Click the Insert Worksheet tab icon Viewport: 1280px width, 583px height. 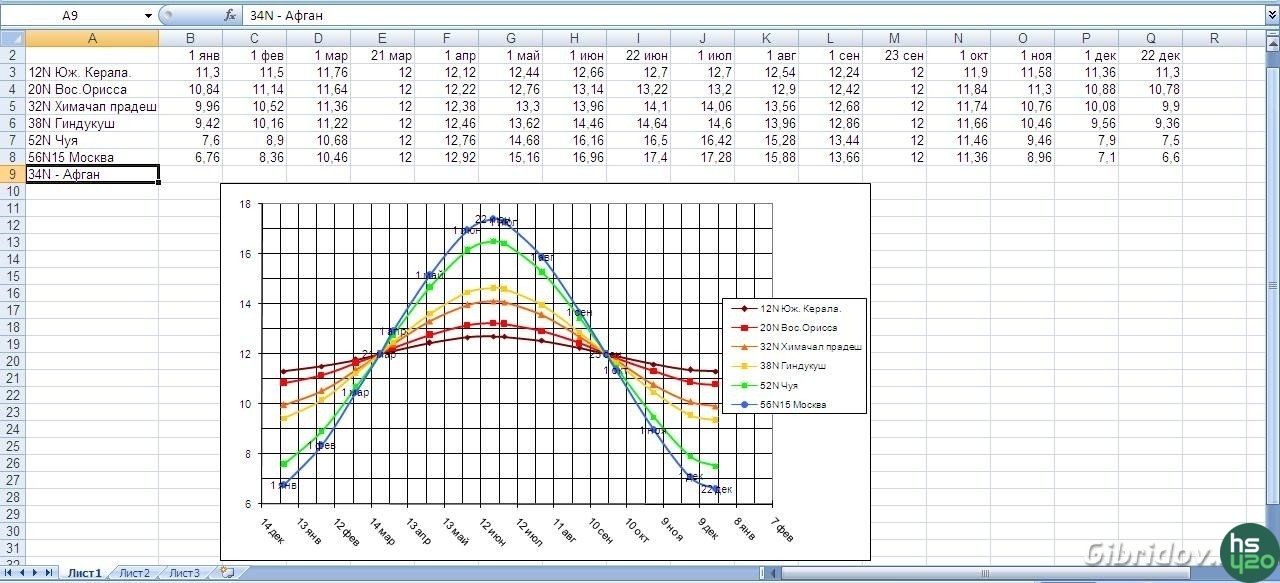[x=227, y=573]
